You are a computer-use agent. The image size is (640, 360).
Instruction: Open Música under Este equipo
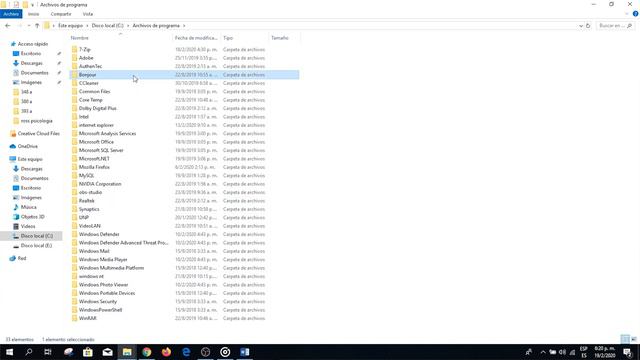click(29, 207)
